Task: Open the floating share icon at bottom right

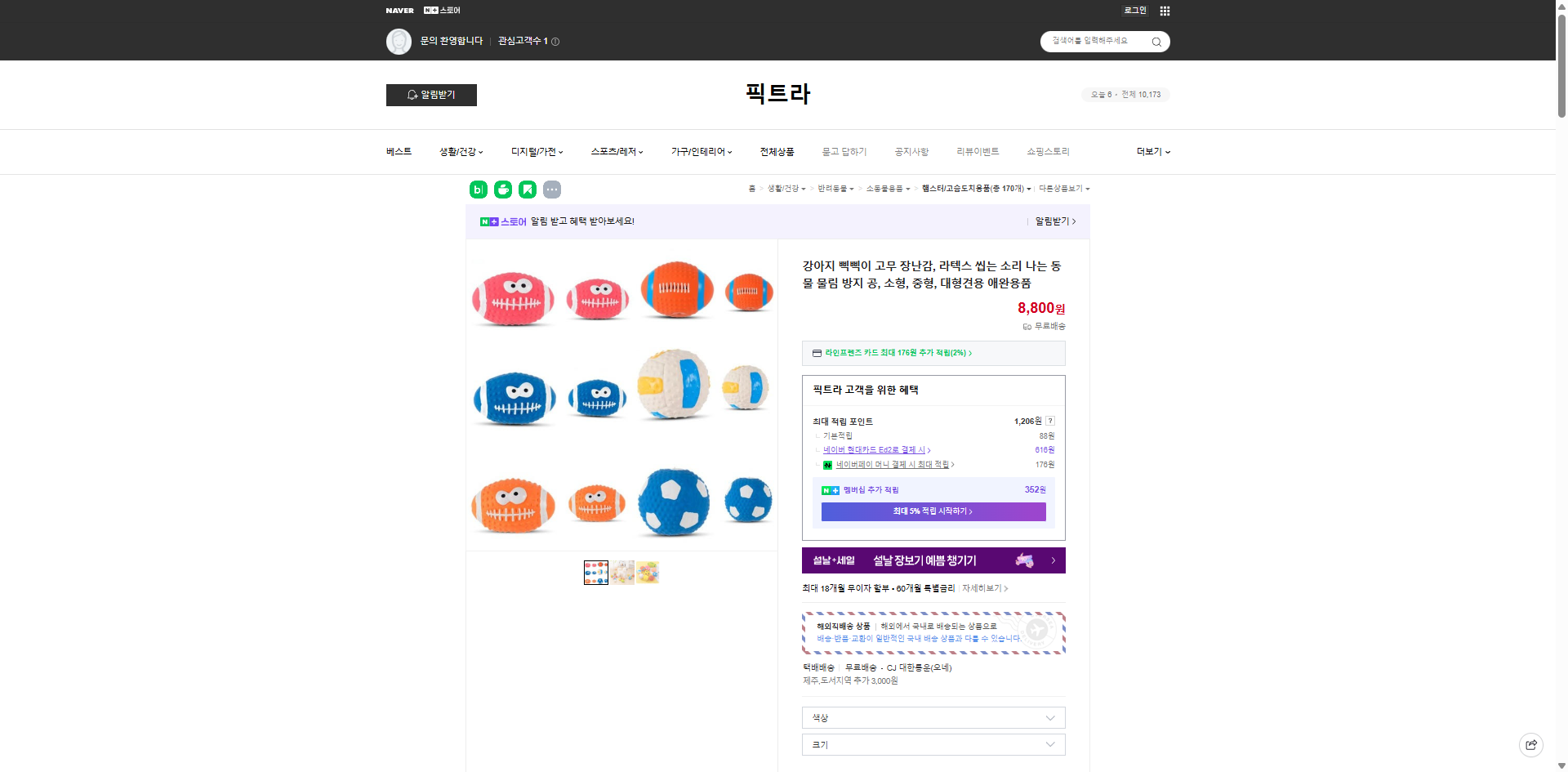Action: point(1530,745)
